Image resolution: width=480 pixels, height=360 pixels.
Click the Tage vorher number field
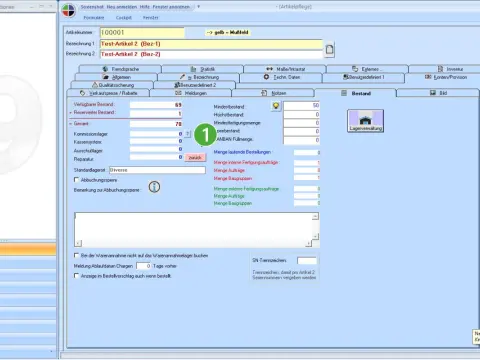pos(144,266)
